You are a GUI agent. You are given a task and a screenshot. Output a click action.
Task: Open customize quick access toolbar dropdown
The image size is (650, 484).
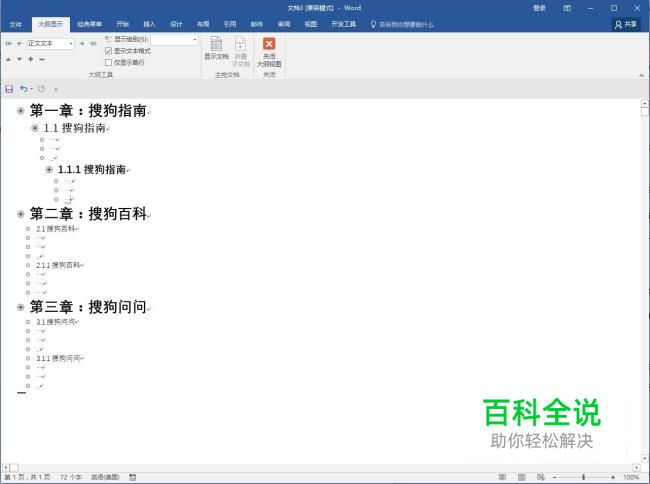(56, 90)
